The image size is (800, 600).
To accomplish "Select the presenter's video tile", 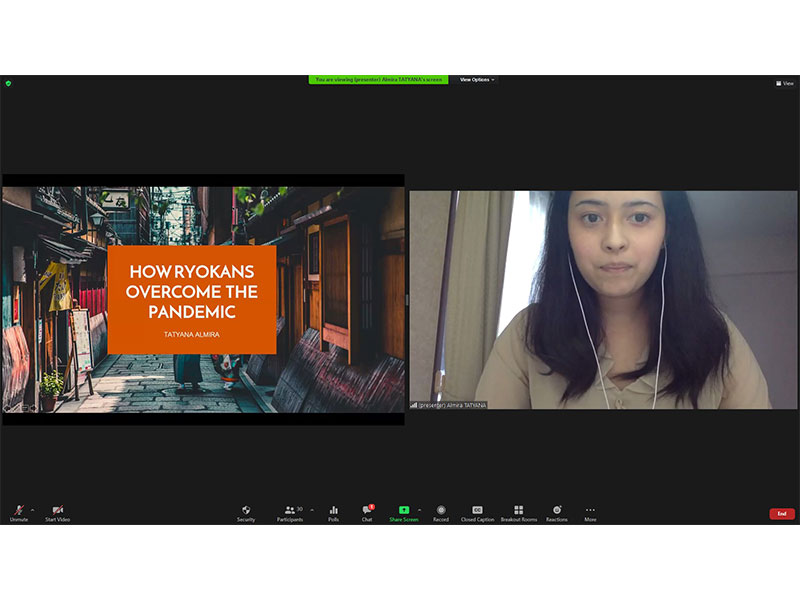I will point(603,300).
